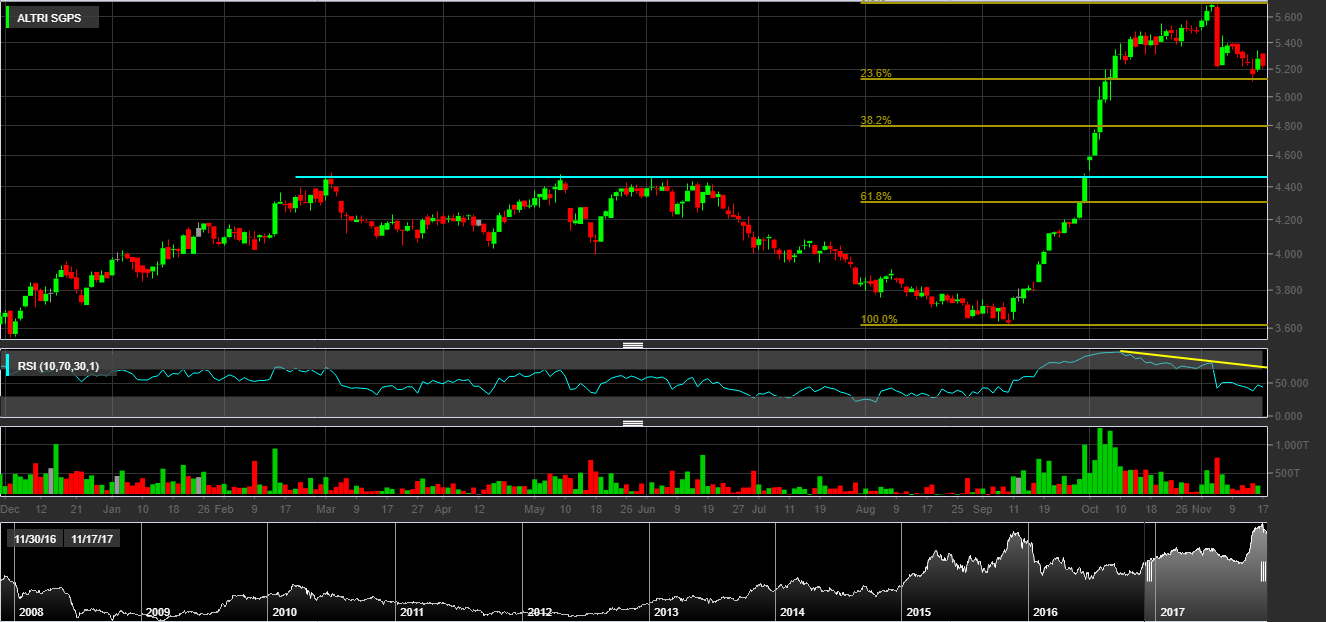
Task: Click the 11/17/17 end date field
Action: (91, 538)
